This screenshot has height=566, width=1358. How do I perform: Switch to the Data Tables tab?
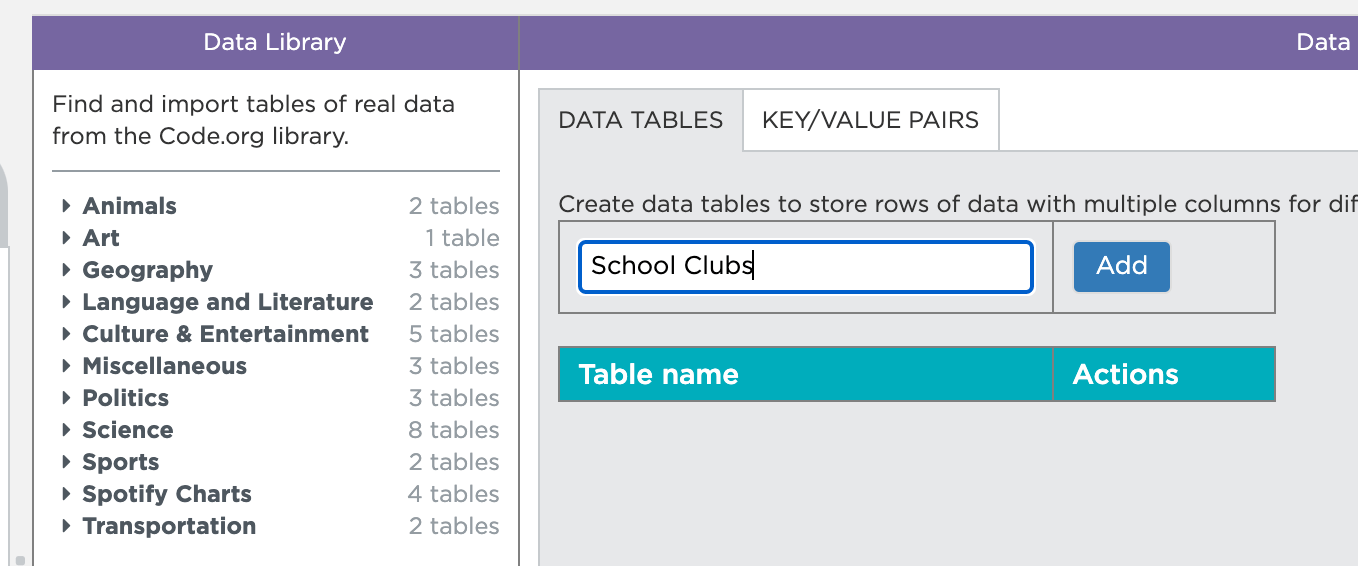[x=640, y=120]
